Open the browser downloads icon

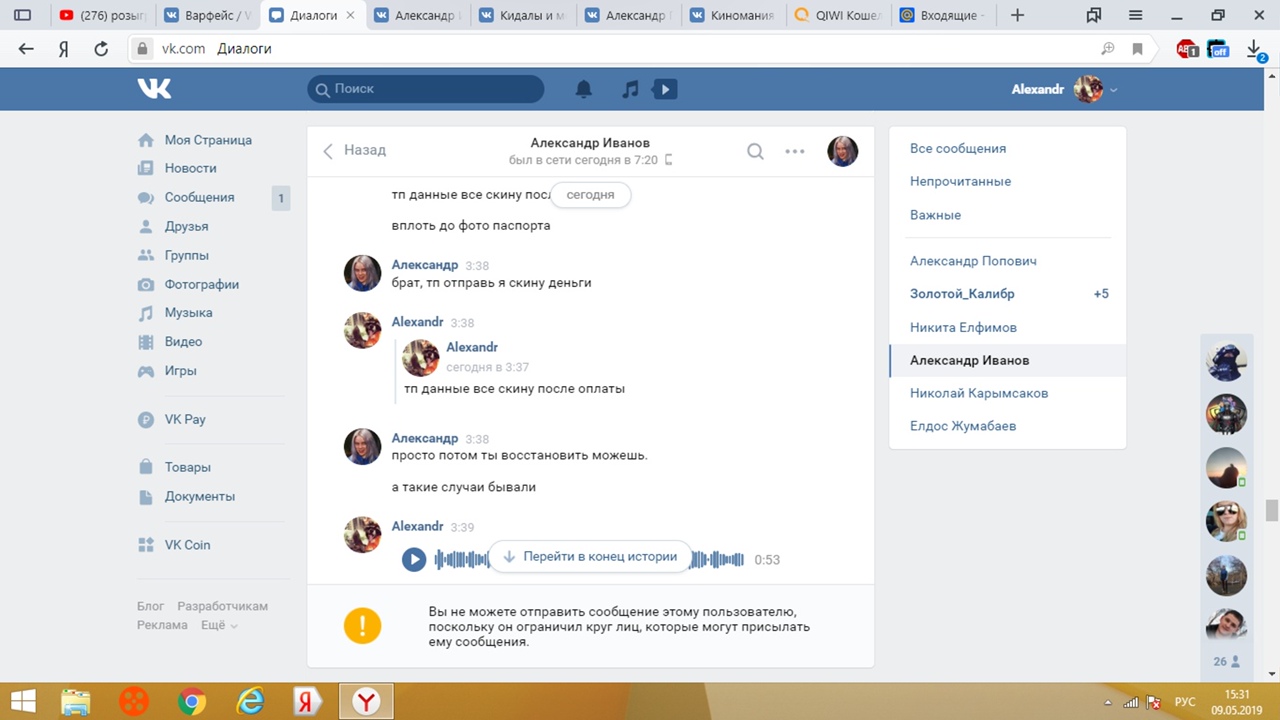(x=1254, y=48)
